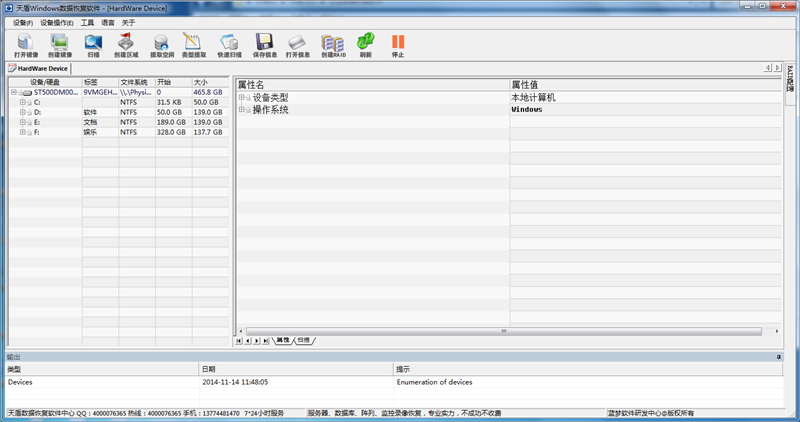
Task: Click the Enumeration of devices message
Action: pyautogui.click(x=434, y=382)
